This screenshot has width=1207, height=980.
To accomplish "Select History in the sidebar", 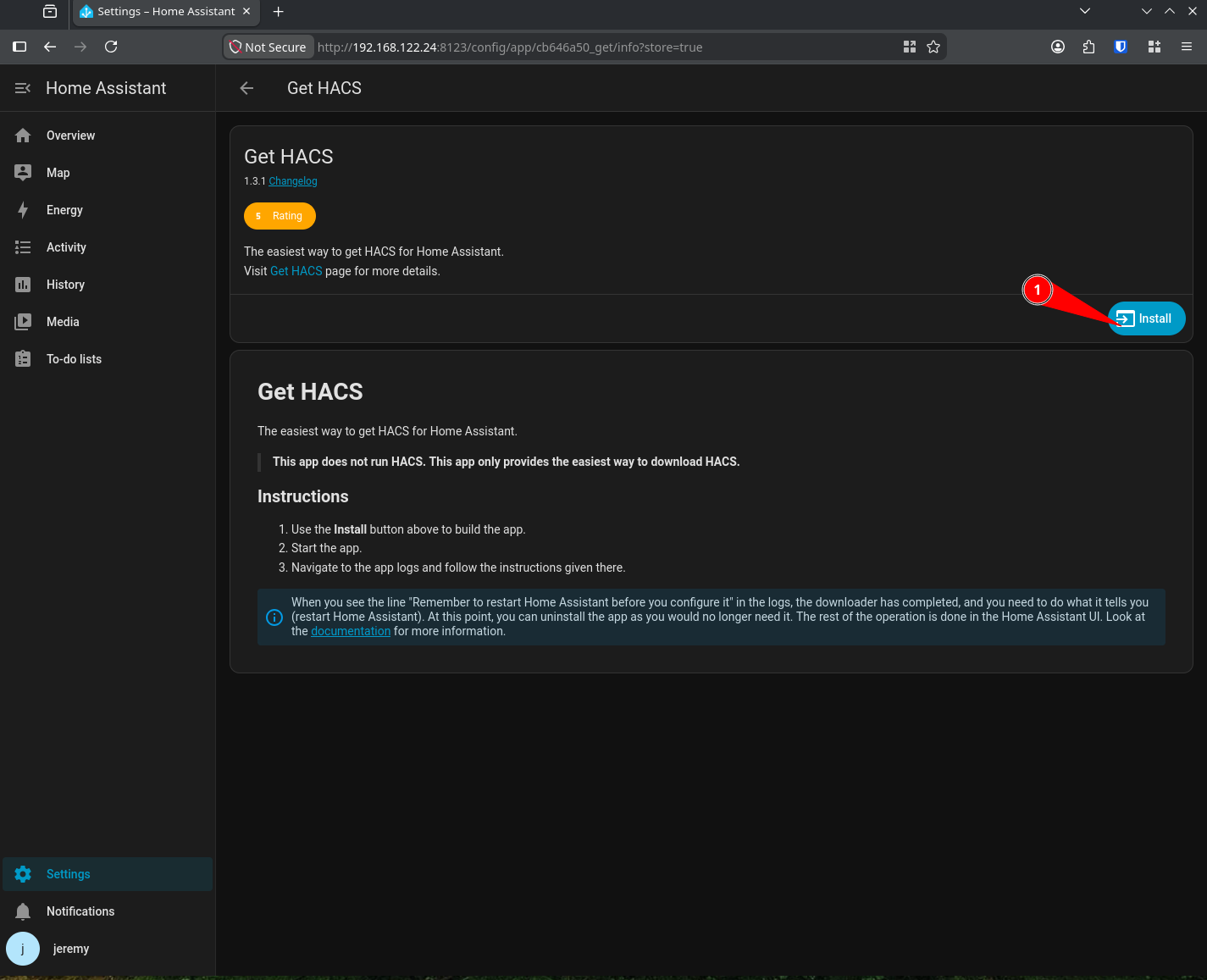I will (x=108, y=285).
